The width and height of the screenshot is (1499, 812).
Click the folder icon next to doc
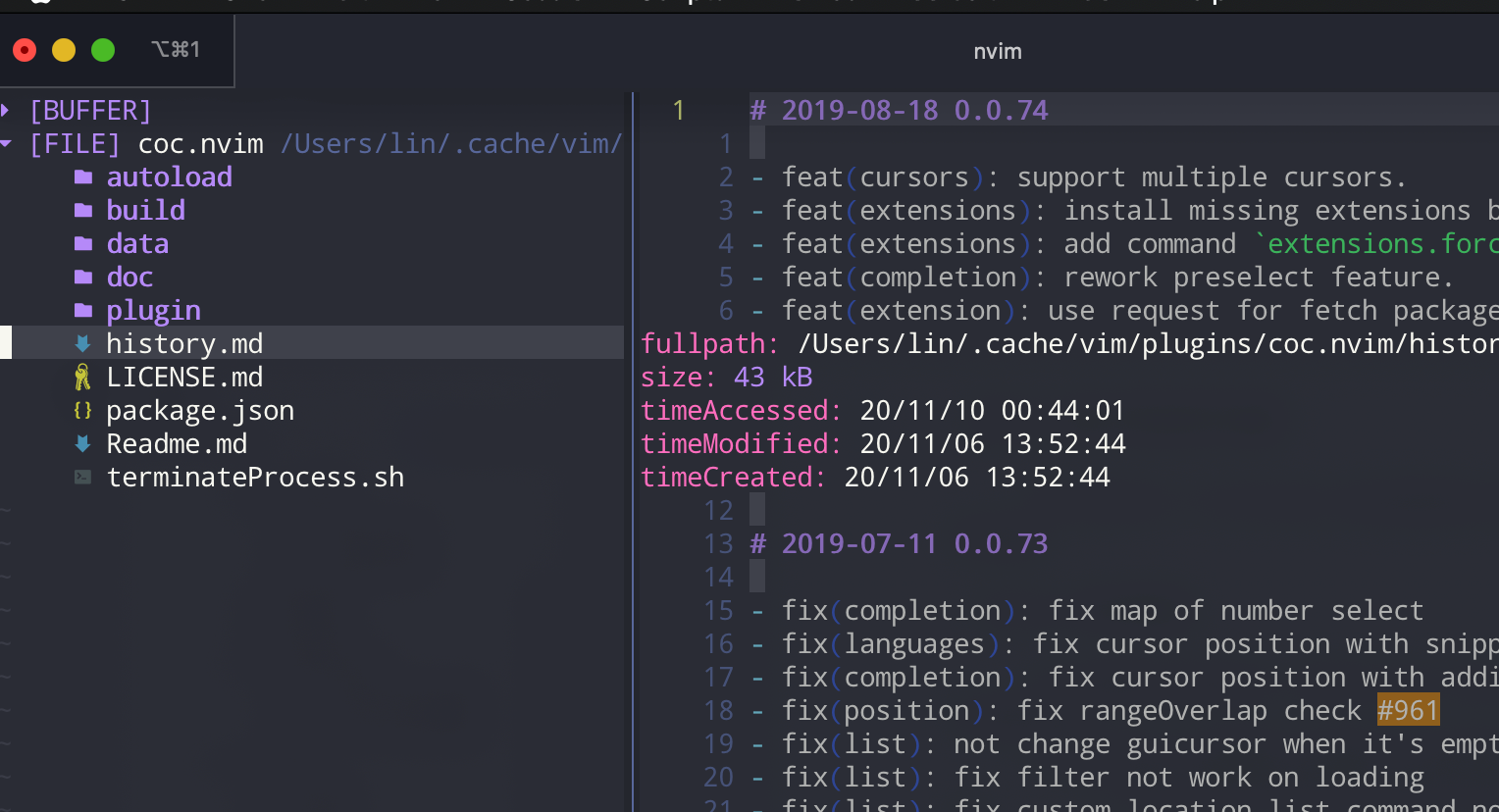point(83,277)
